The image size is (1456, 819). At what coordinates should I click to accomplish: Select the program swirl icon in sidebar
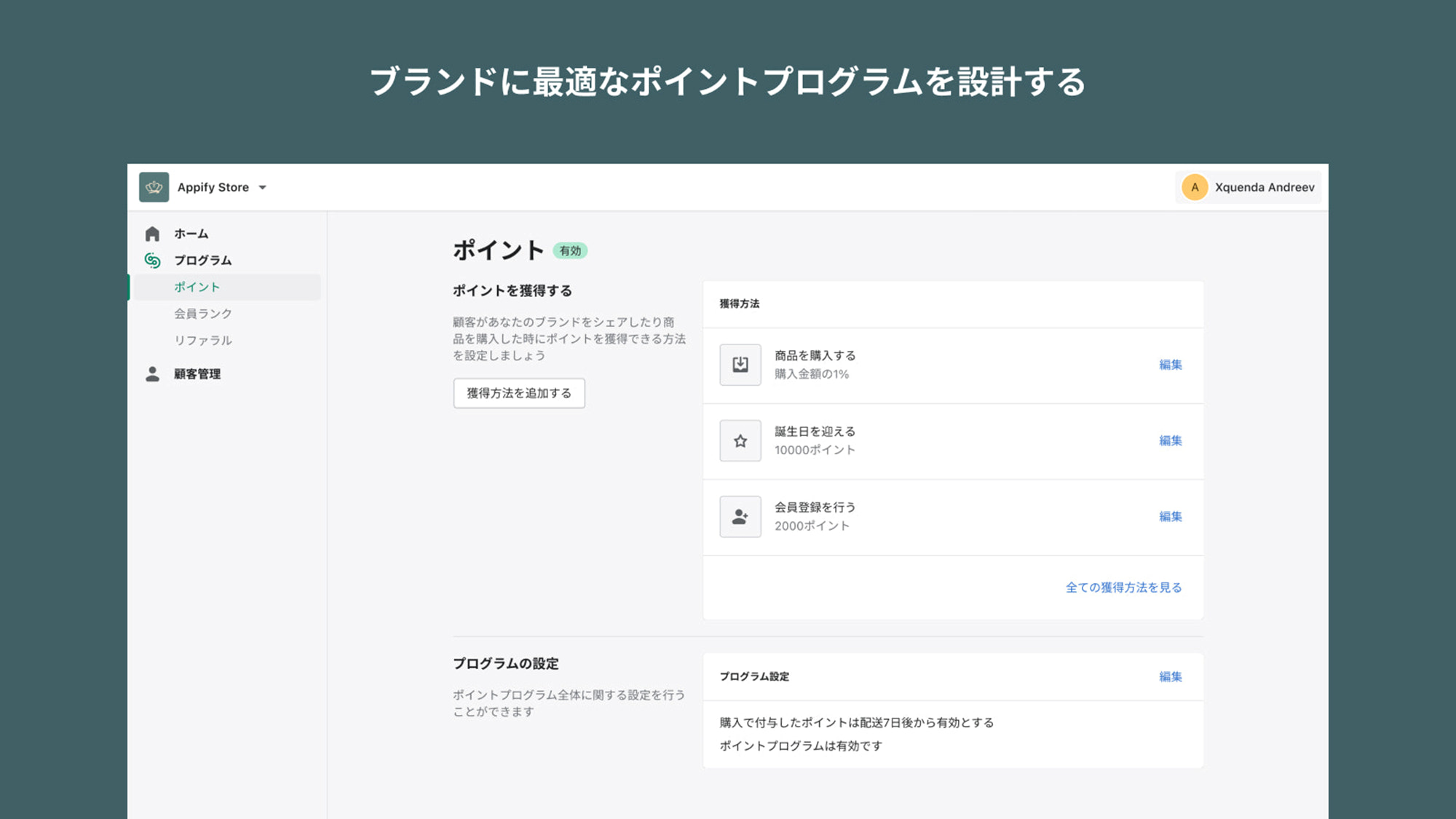coord(152,260)
